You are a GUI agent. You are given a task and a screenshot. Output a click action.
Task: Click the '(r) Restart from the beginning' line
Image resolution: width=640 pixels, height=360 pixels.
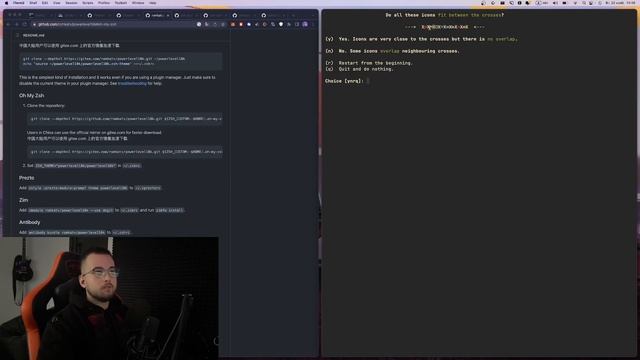(x=369, y=63)
